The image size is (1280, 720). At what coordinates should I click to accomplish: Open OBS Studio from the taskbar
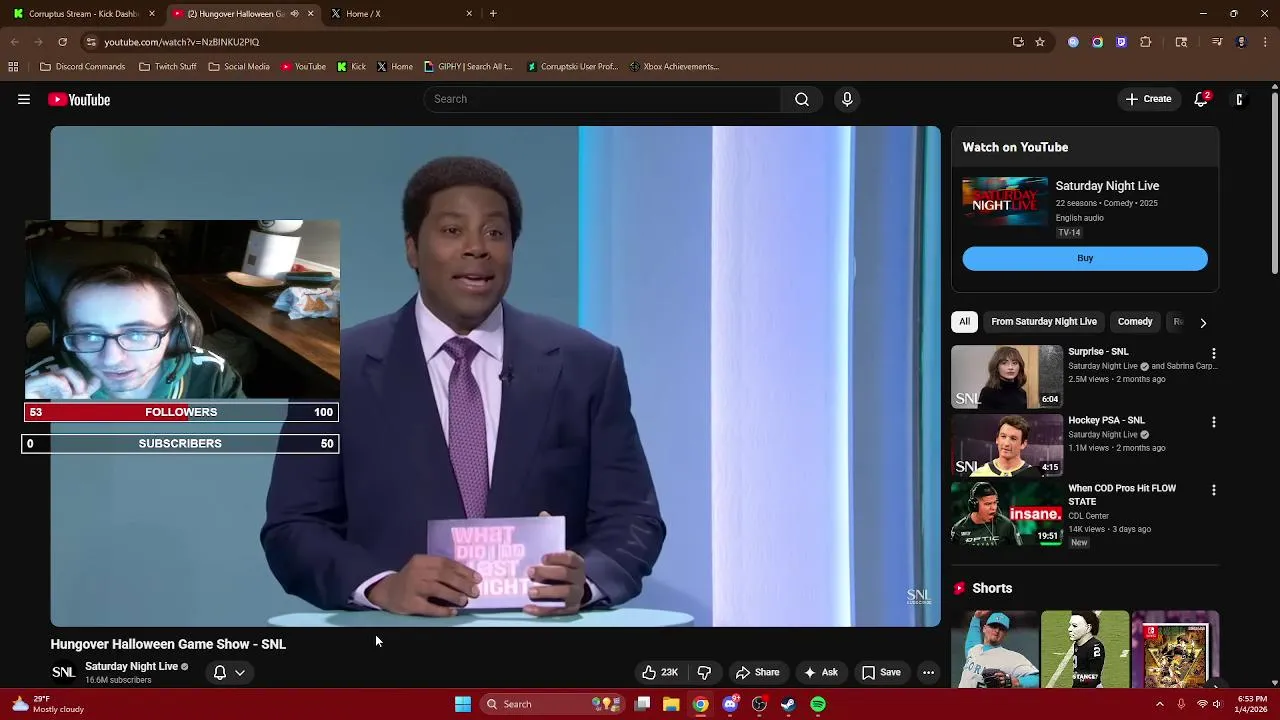click(759, 704)
